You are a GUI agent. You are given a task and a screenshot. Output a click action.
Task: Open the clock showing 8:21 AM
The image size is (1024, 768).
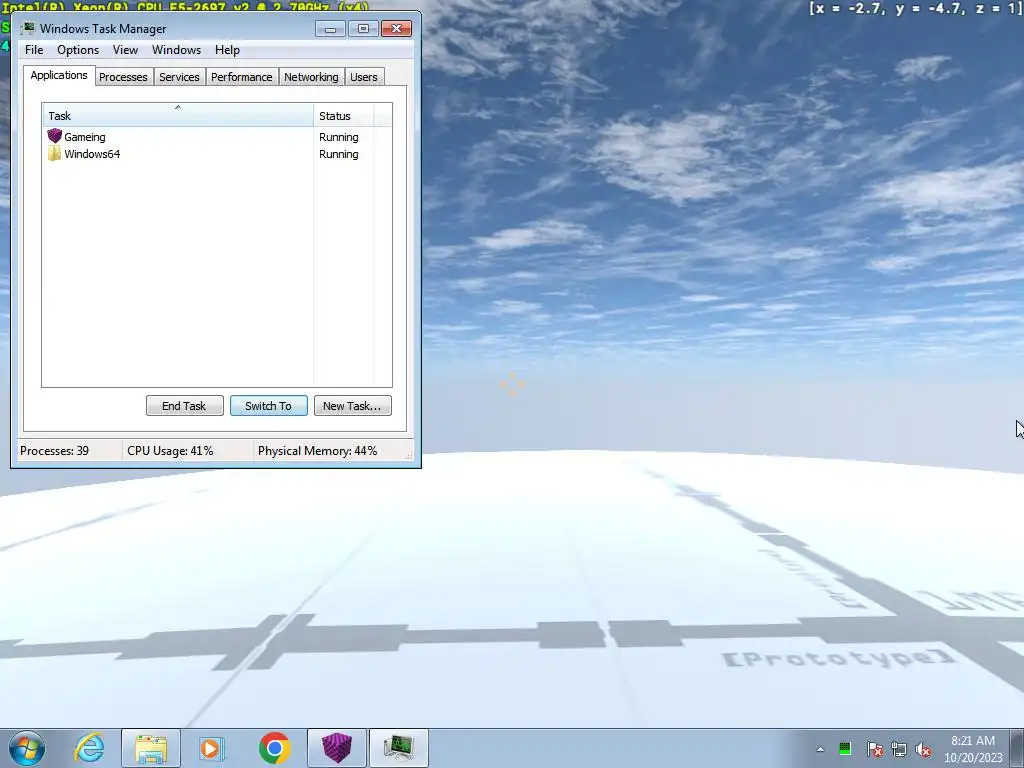pos(972,741)
